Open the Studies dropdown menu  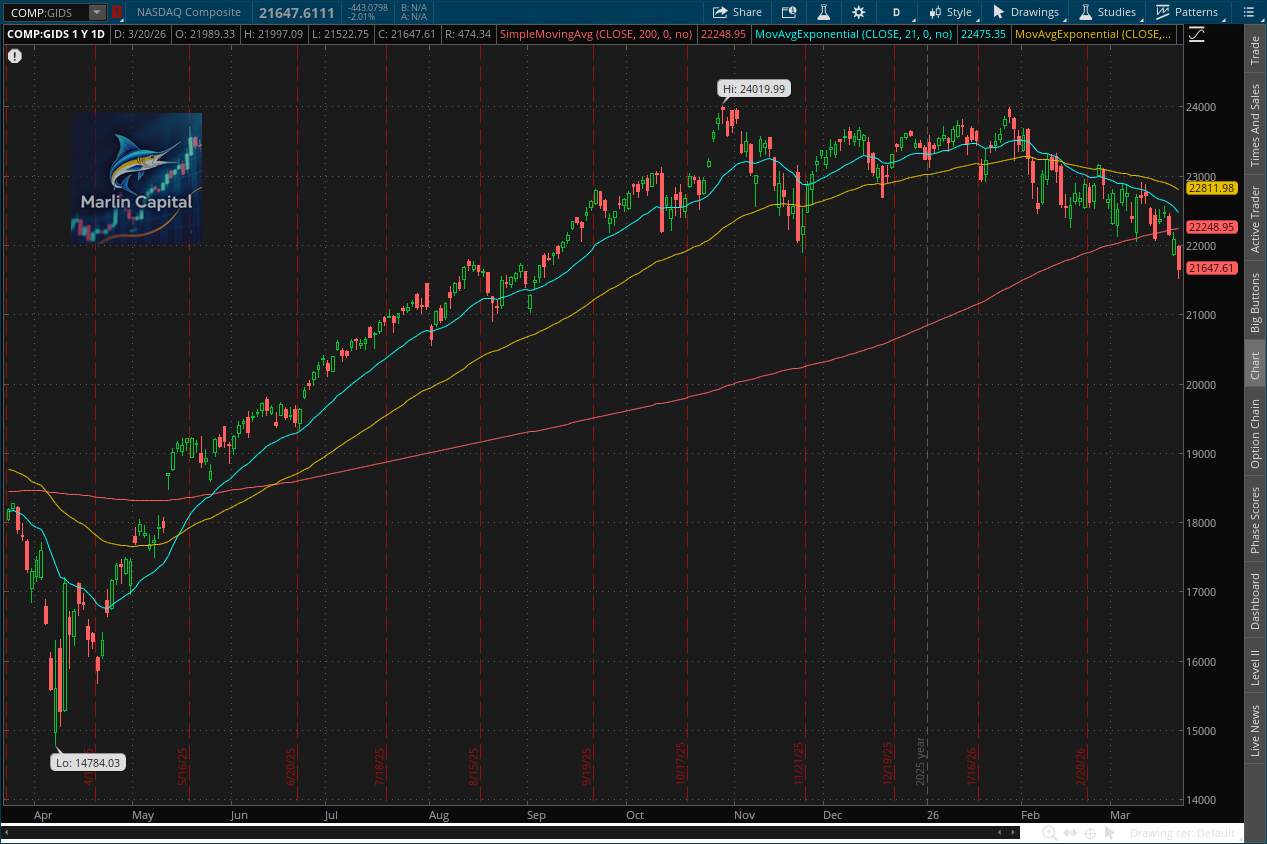tap(1108, 12)
